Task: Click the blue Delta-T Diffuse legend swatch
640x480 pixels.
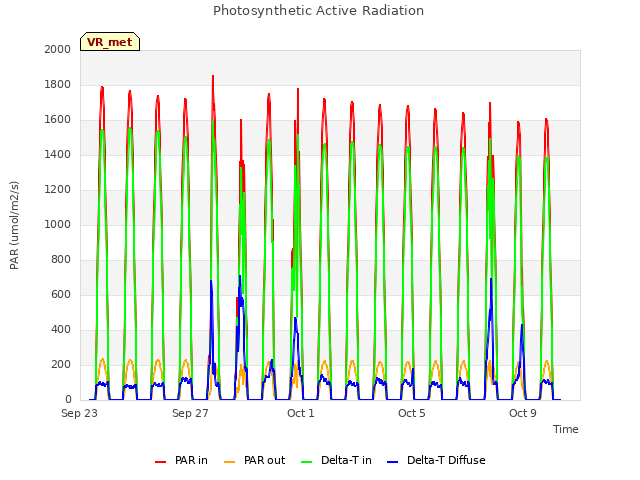Action: [x=392, y=462]
